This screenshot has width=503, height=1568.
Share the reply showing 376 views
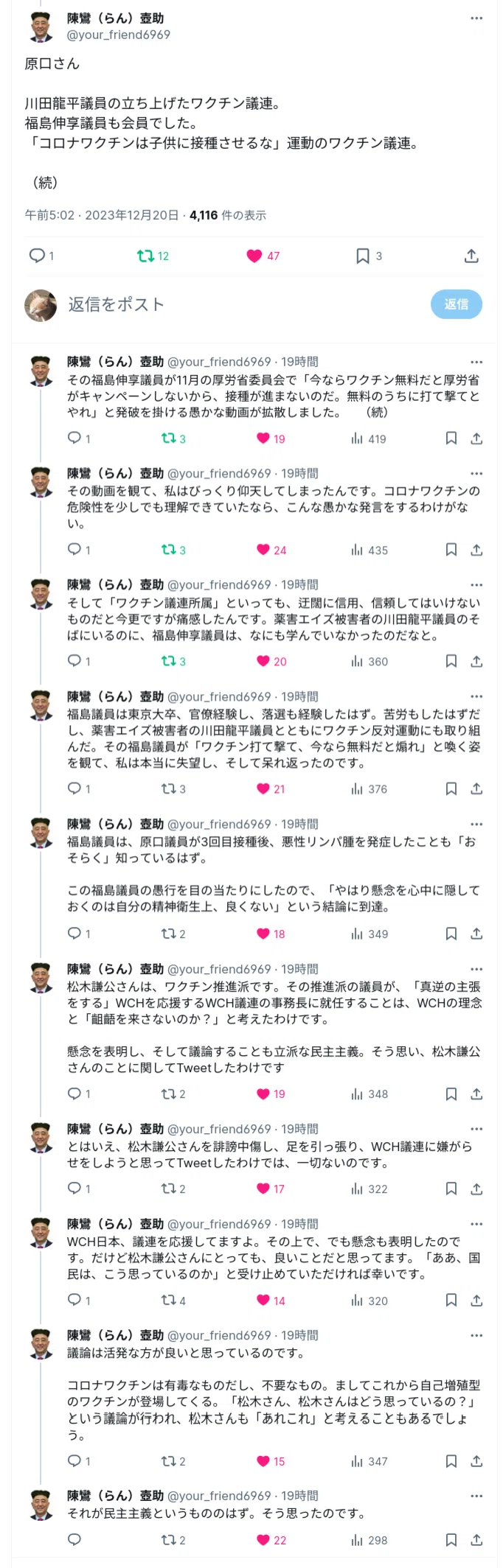coord(476,788)
